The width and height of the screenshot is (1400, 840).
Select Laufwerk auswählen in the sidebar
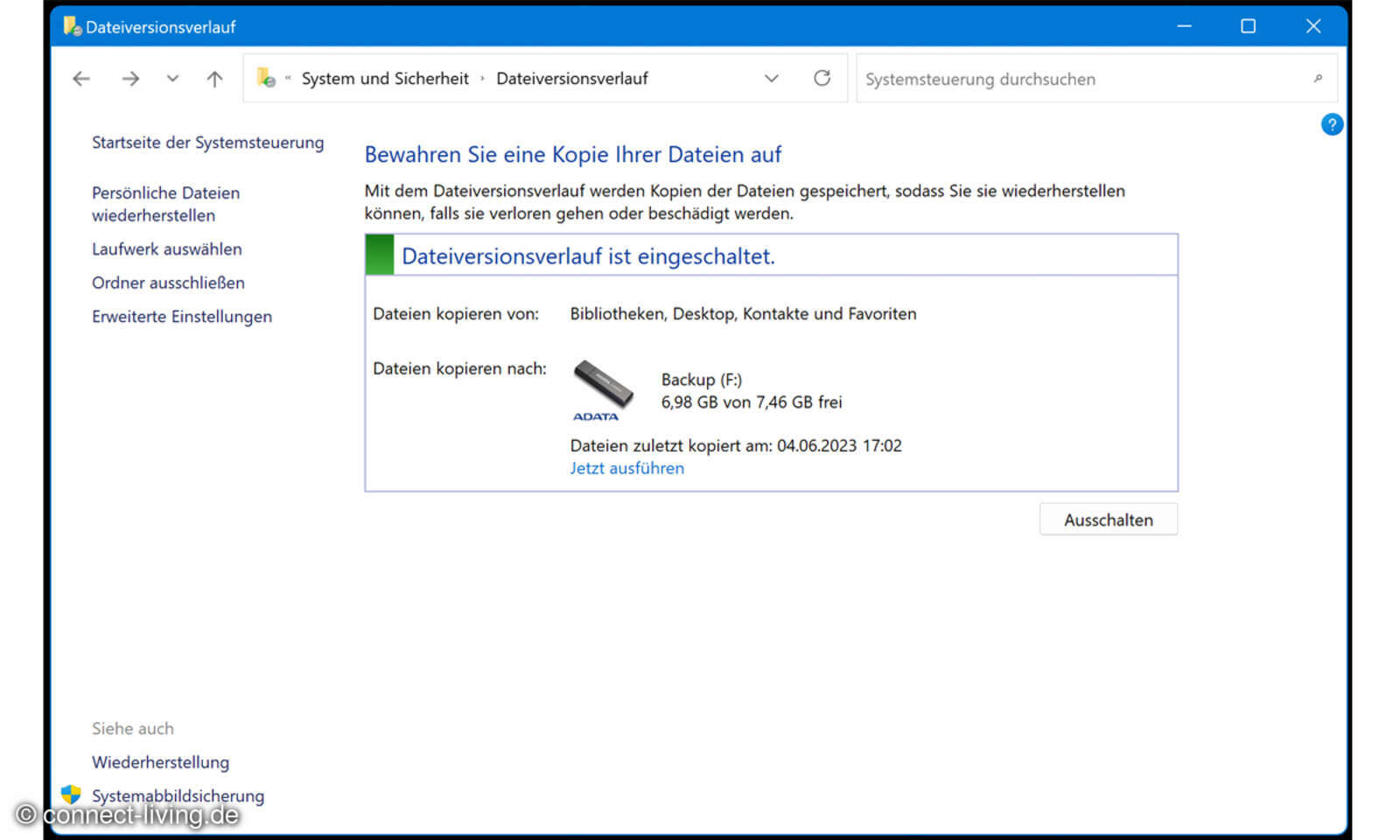click(x=166, y=248)
